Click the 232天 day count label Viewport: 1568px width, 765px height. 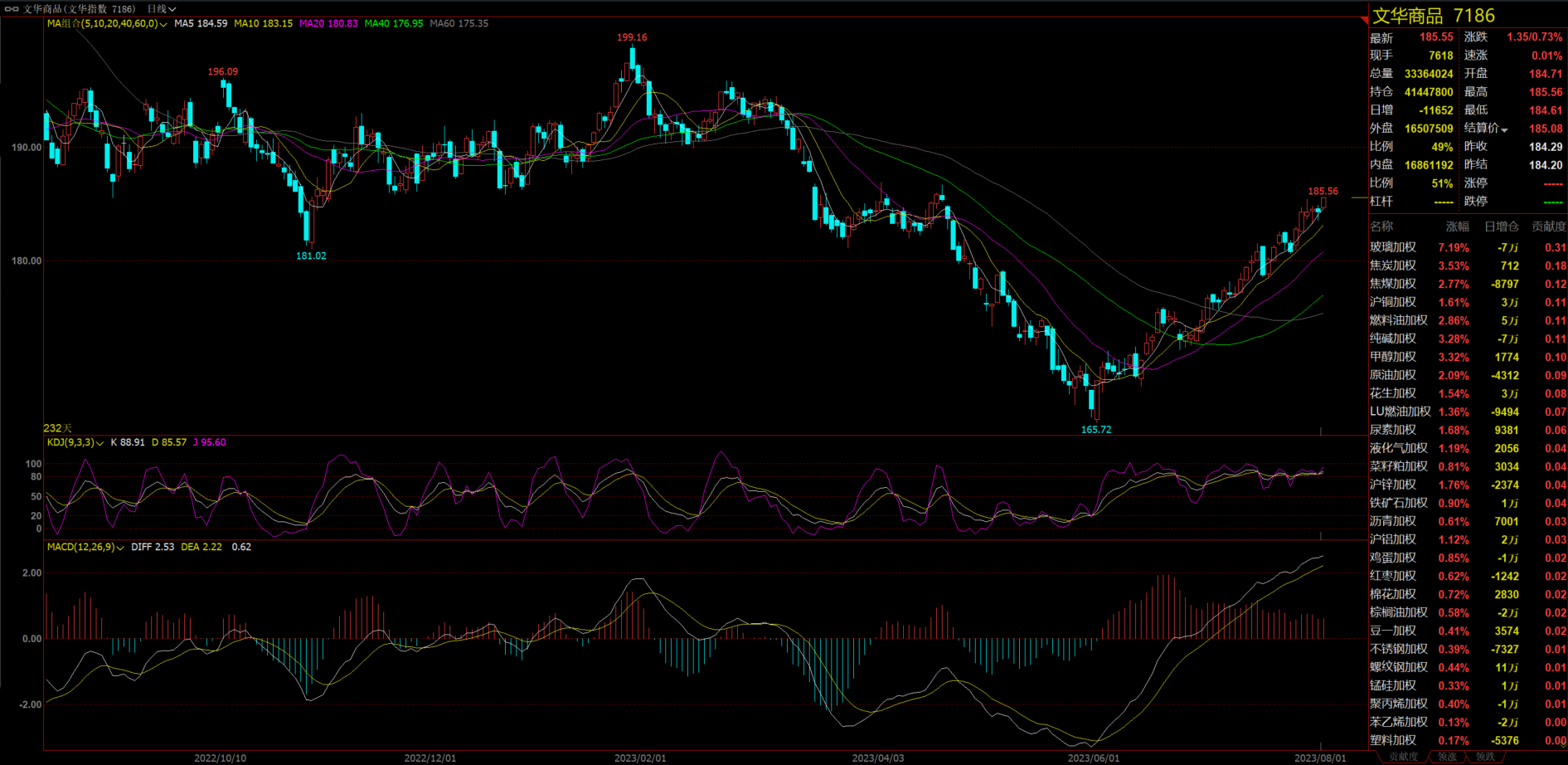pyautogui.click(x=58, y=429)
